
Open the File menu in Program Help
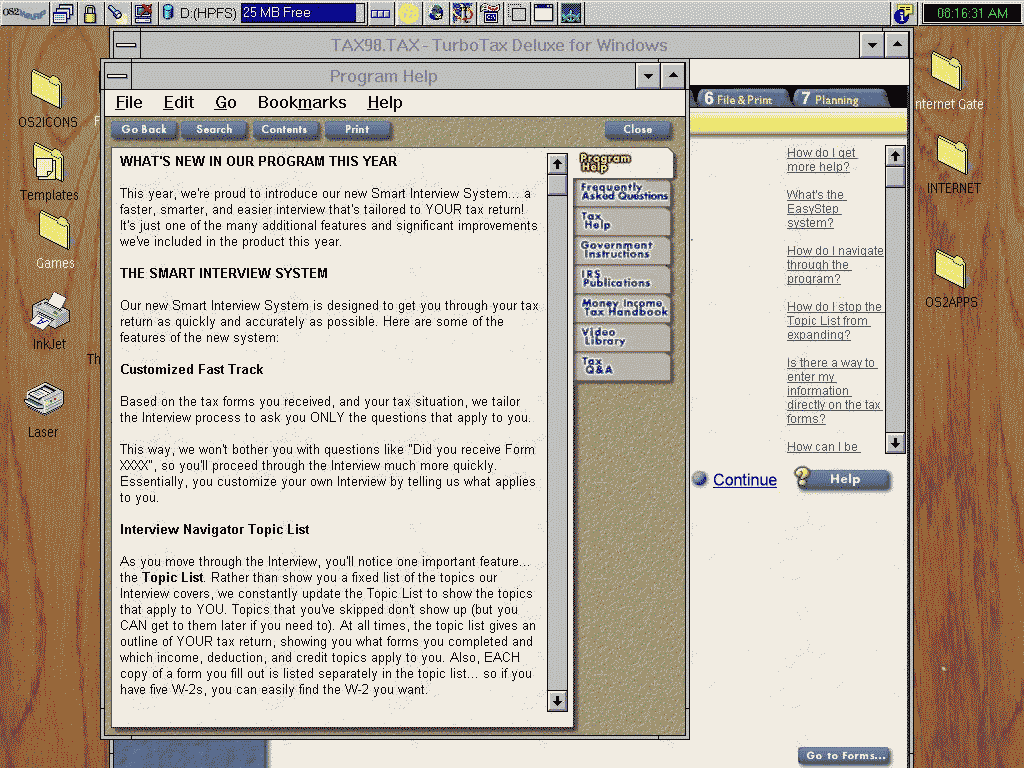(x=129, y=103)
